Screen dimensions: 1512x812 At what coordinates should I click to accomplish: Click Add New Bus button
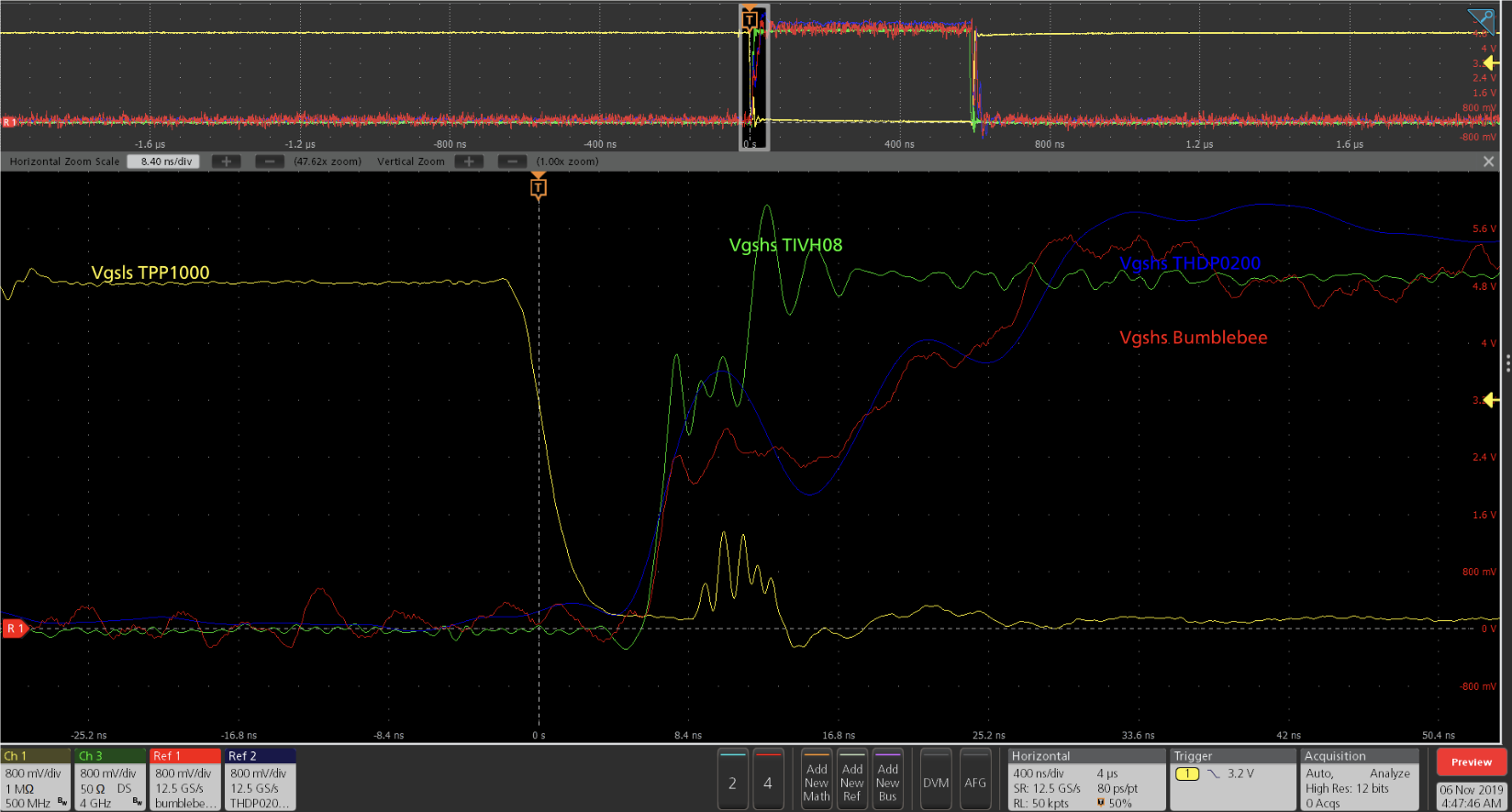(x=888, y=780)
